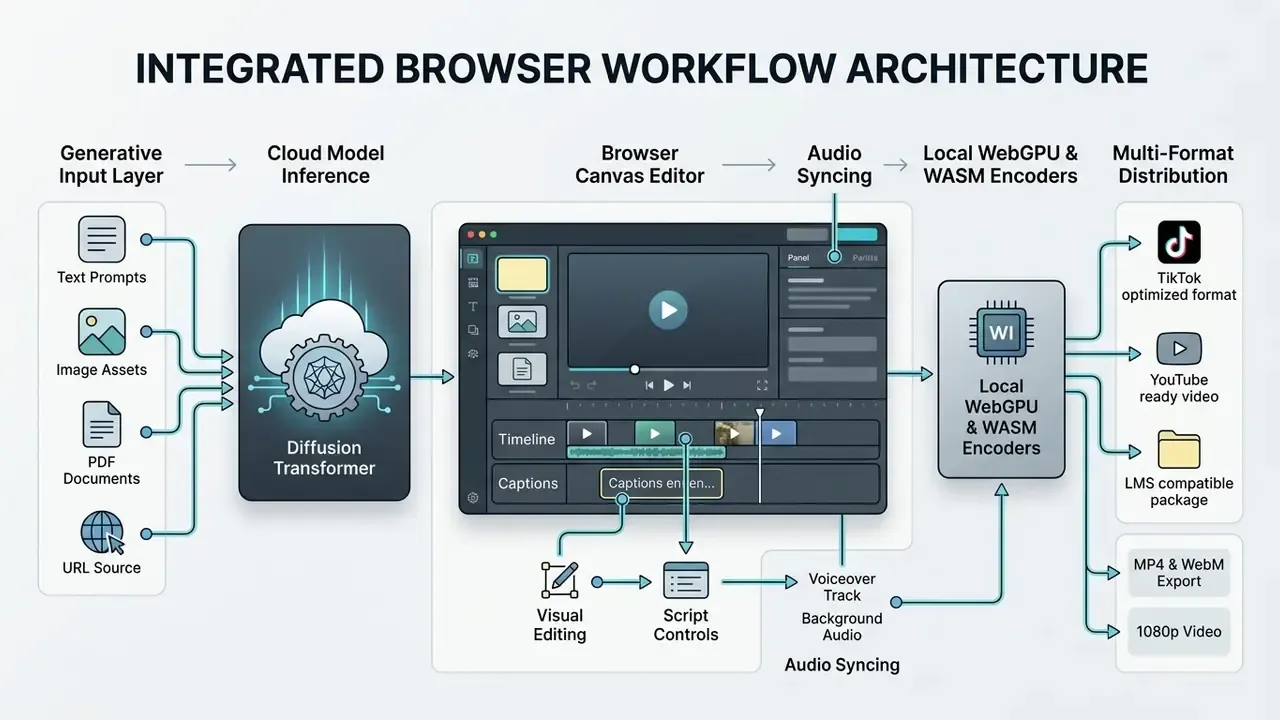Select the photo clip on the Timeline track

(x=734, y=432)
